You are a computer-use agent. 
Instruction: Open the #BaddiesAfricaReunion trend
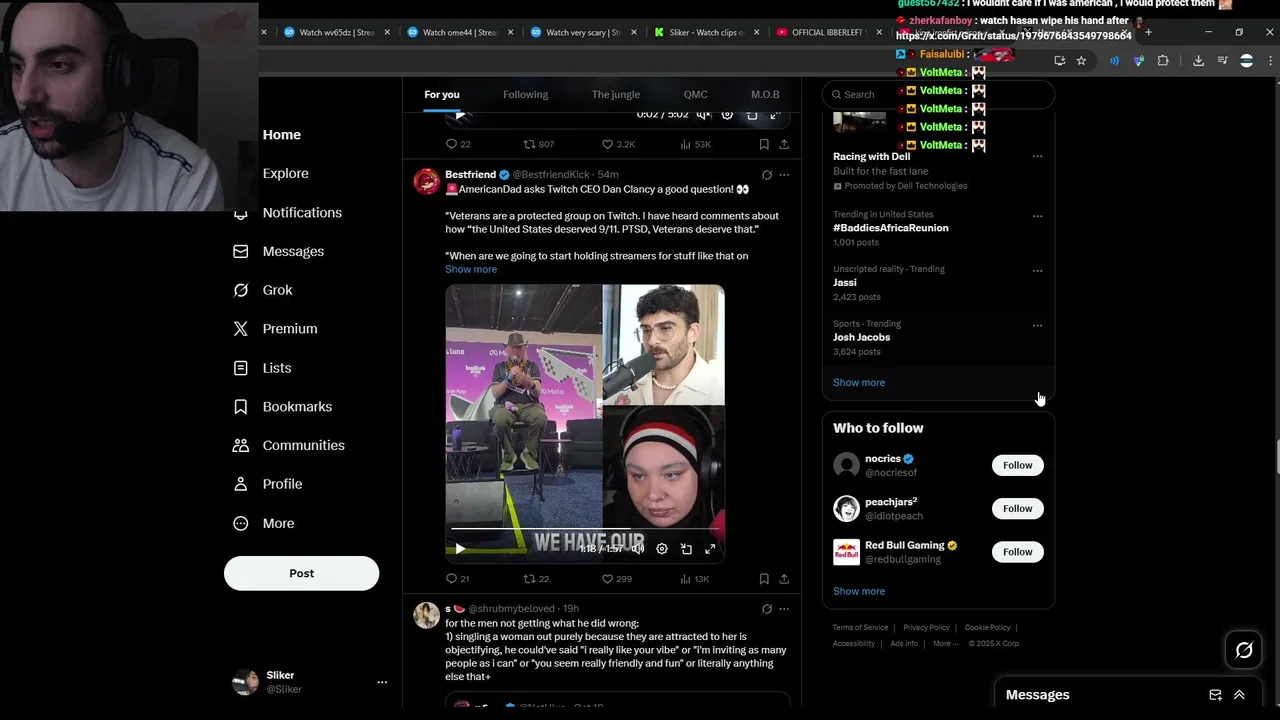[x=890, y=228]
